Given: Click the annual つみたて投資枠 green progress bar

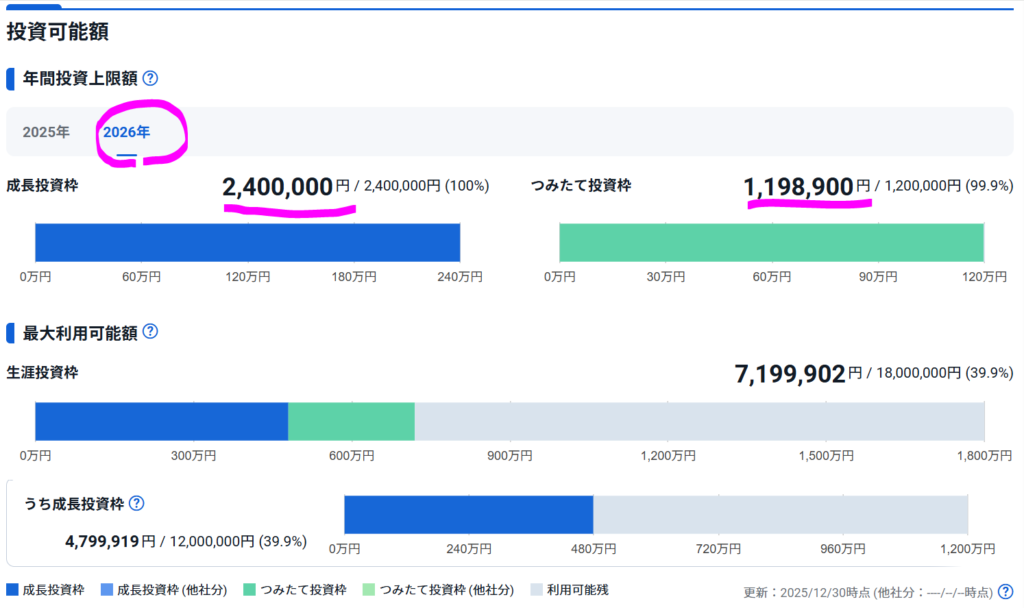Looking at the screenshot, I should [771, 242].
